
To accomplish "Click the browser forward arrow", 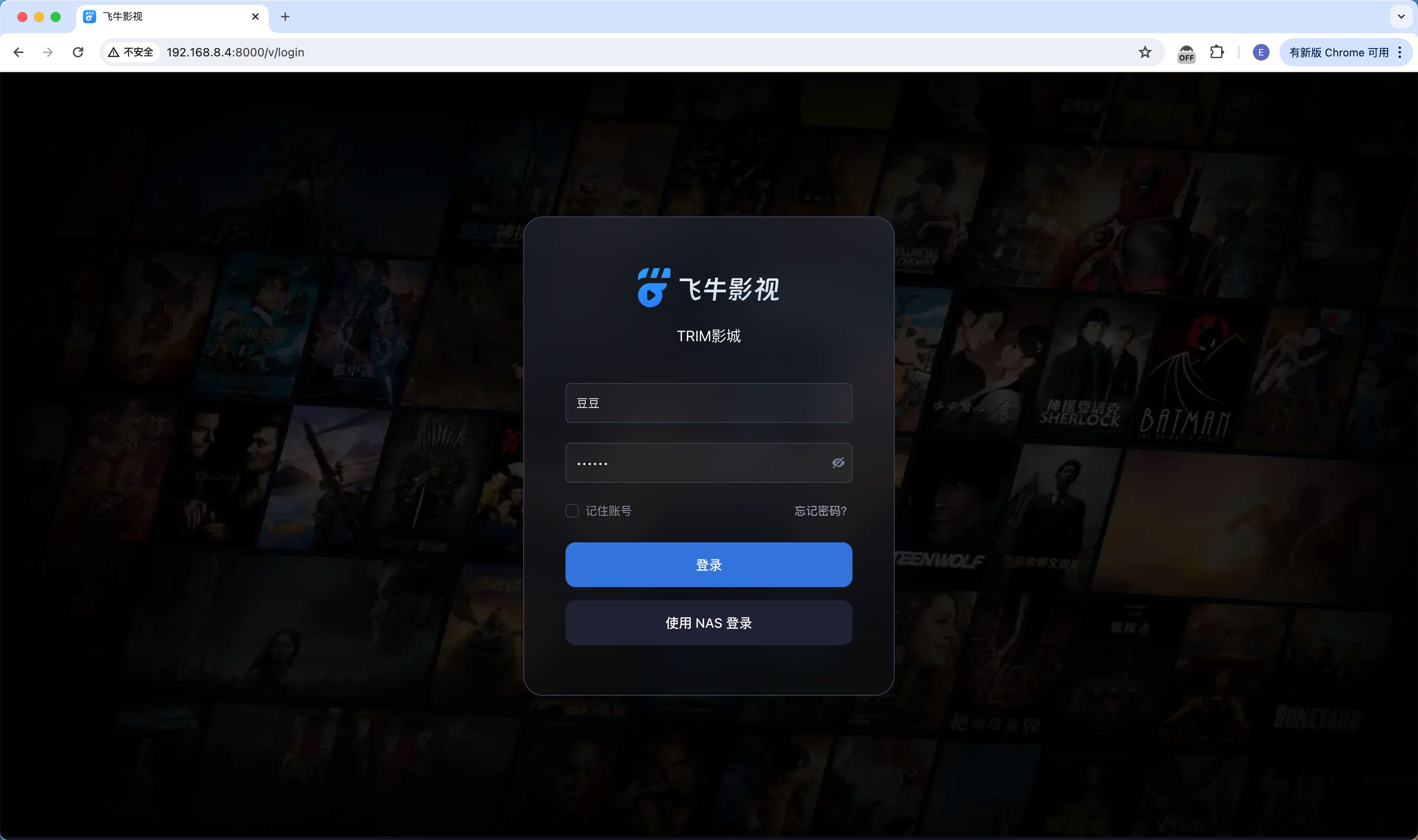I will [48, 52].
